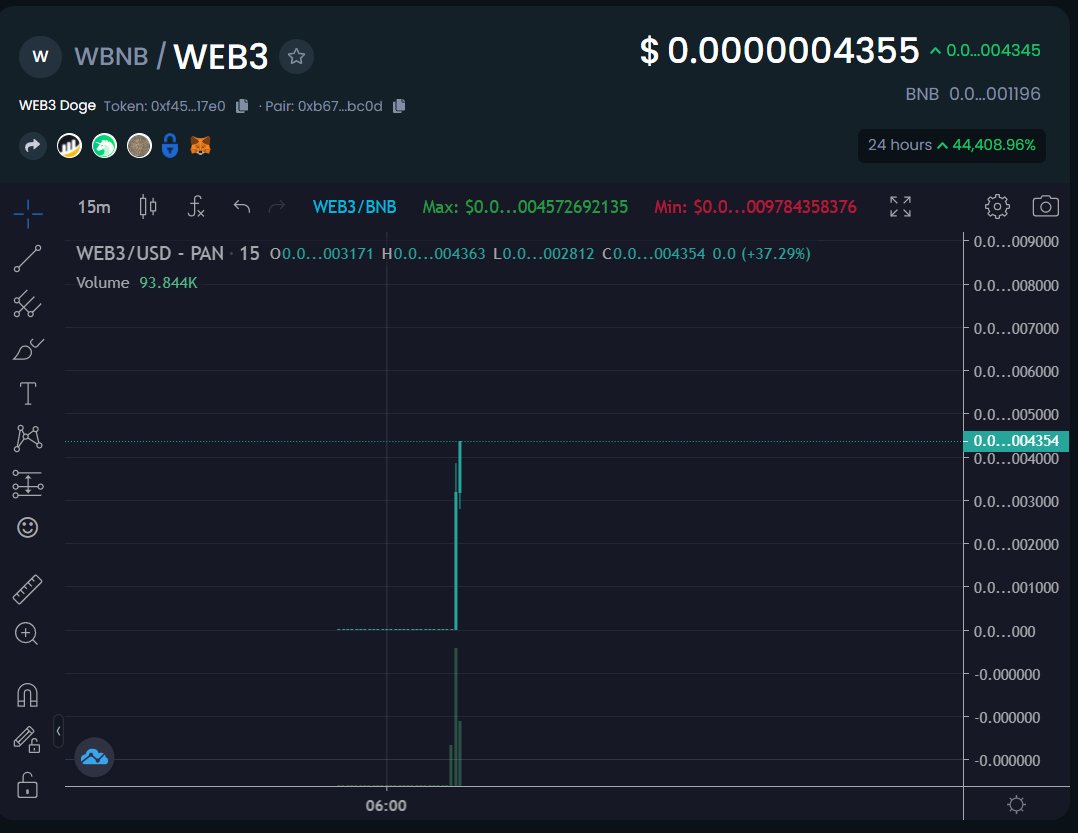Click the blue padlock icon

tap(170, 146)
